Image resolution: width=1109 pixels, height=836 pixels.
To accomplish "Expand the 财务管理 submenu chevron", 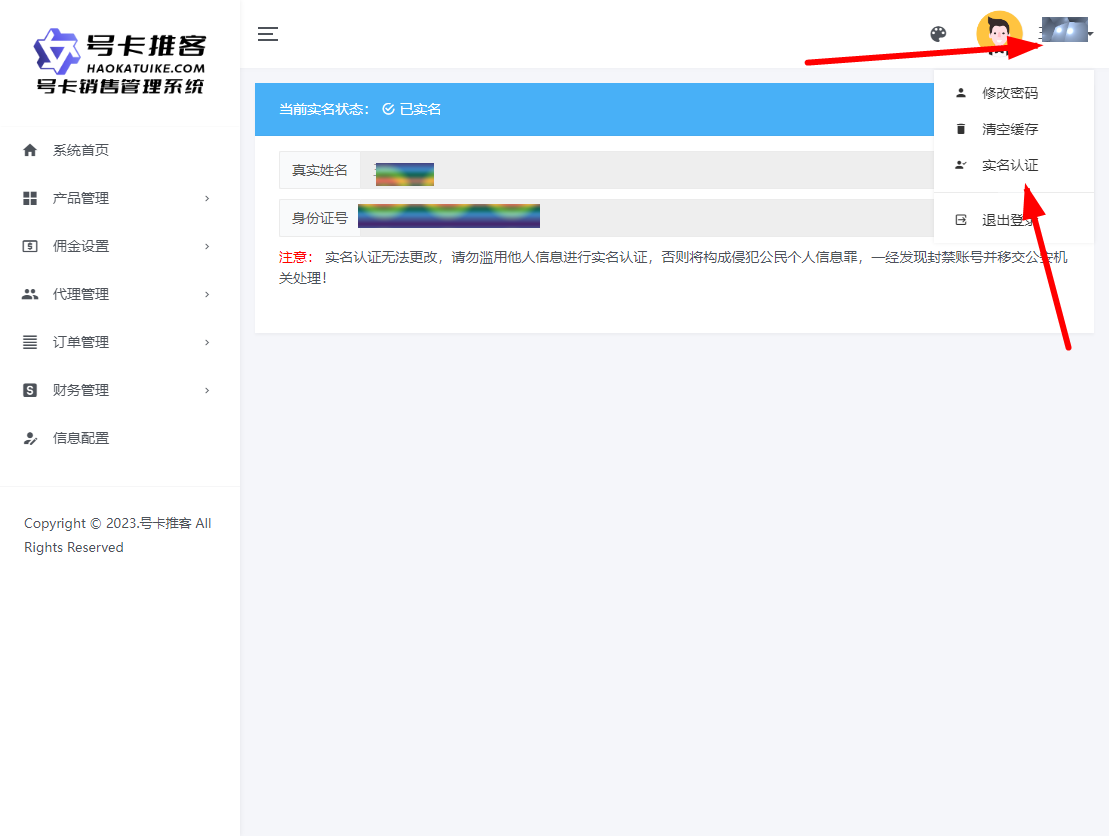I will (x=207, y=389).
